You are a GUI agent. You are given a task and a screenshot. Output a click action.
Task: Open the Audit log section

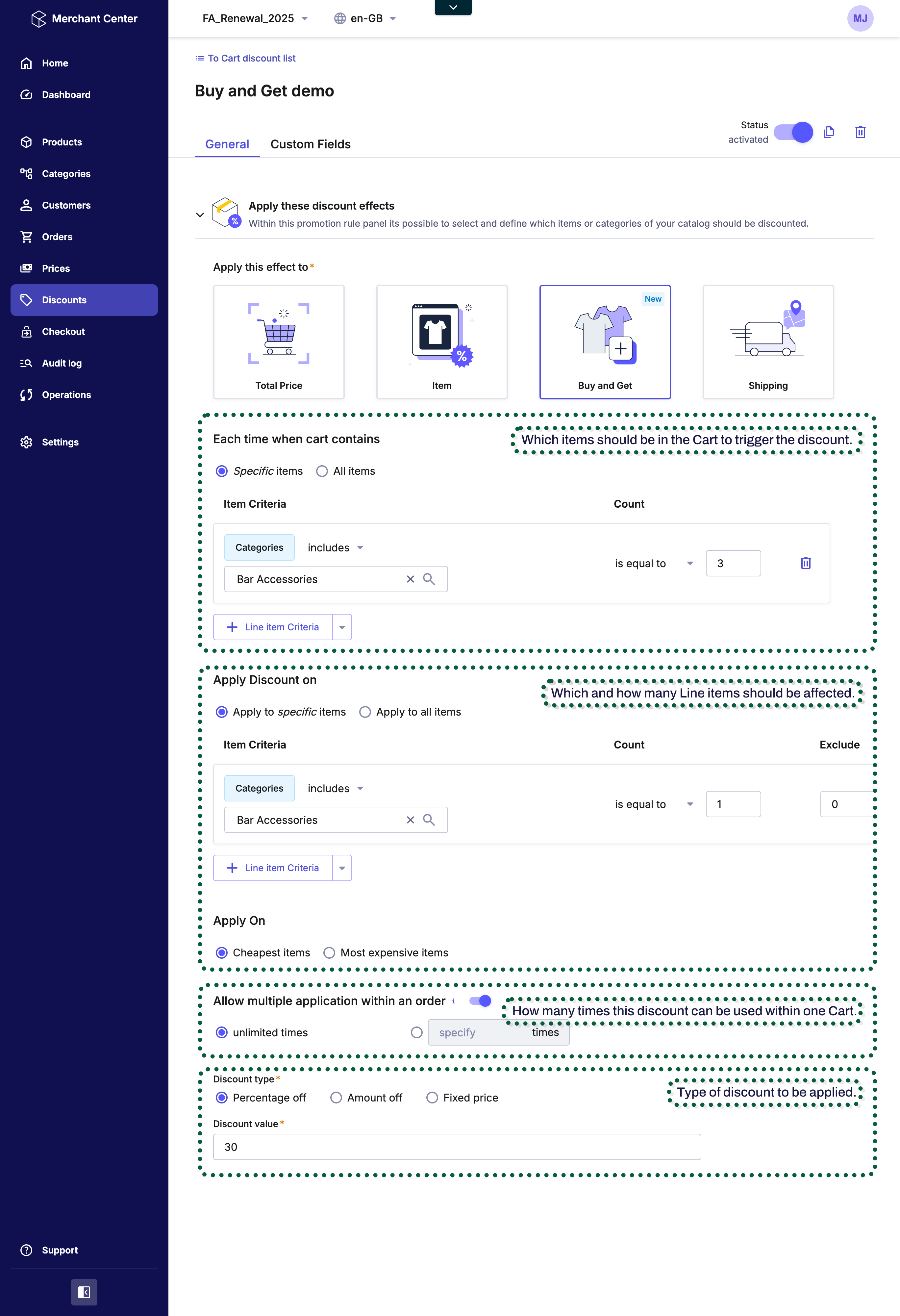point(62,363)
